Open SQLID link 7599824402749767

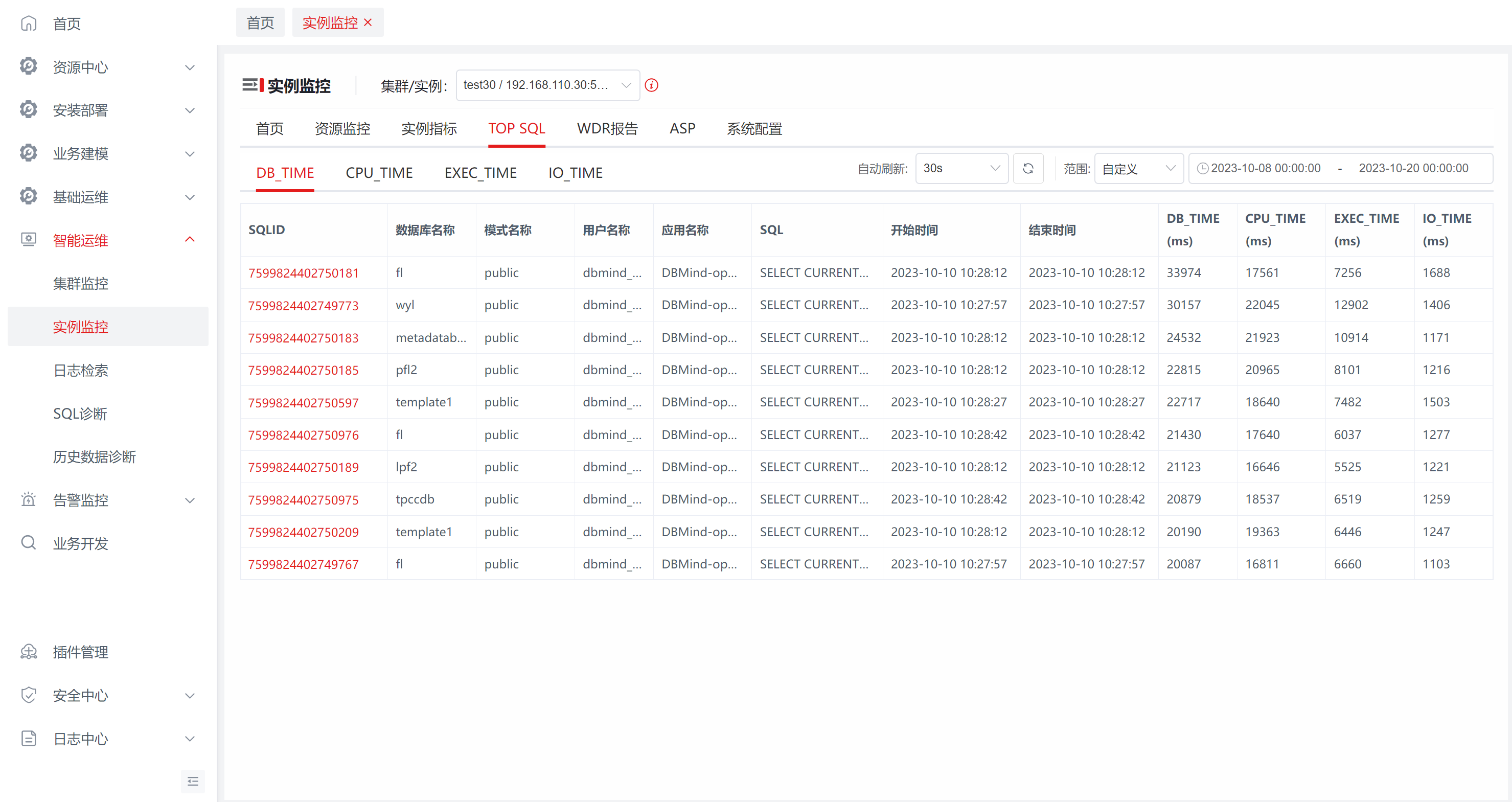click(303, 564)
